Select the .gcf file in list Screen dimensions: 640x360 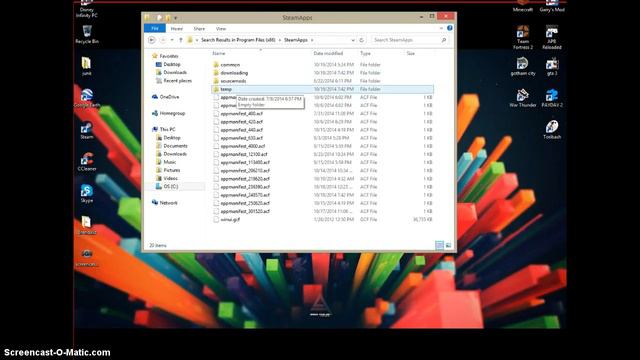[230, 220]
